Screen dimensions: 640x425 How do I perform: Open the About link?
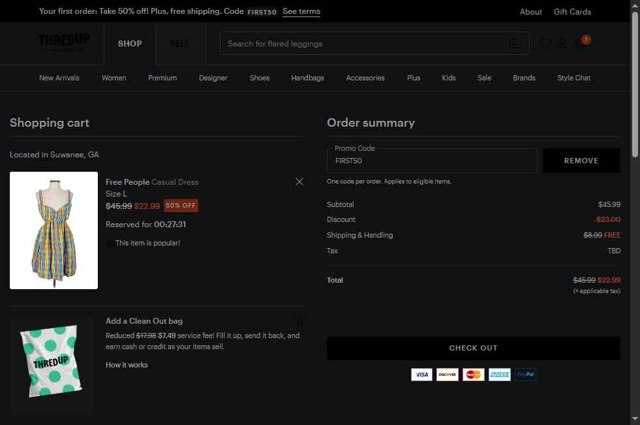tap(531, 12)
